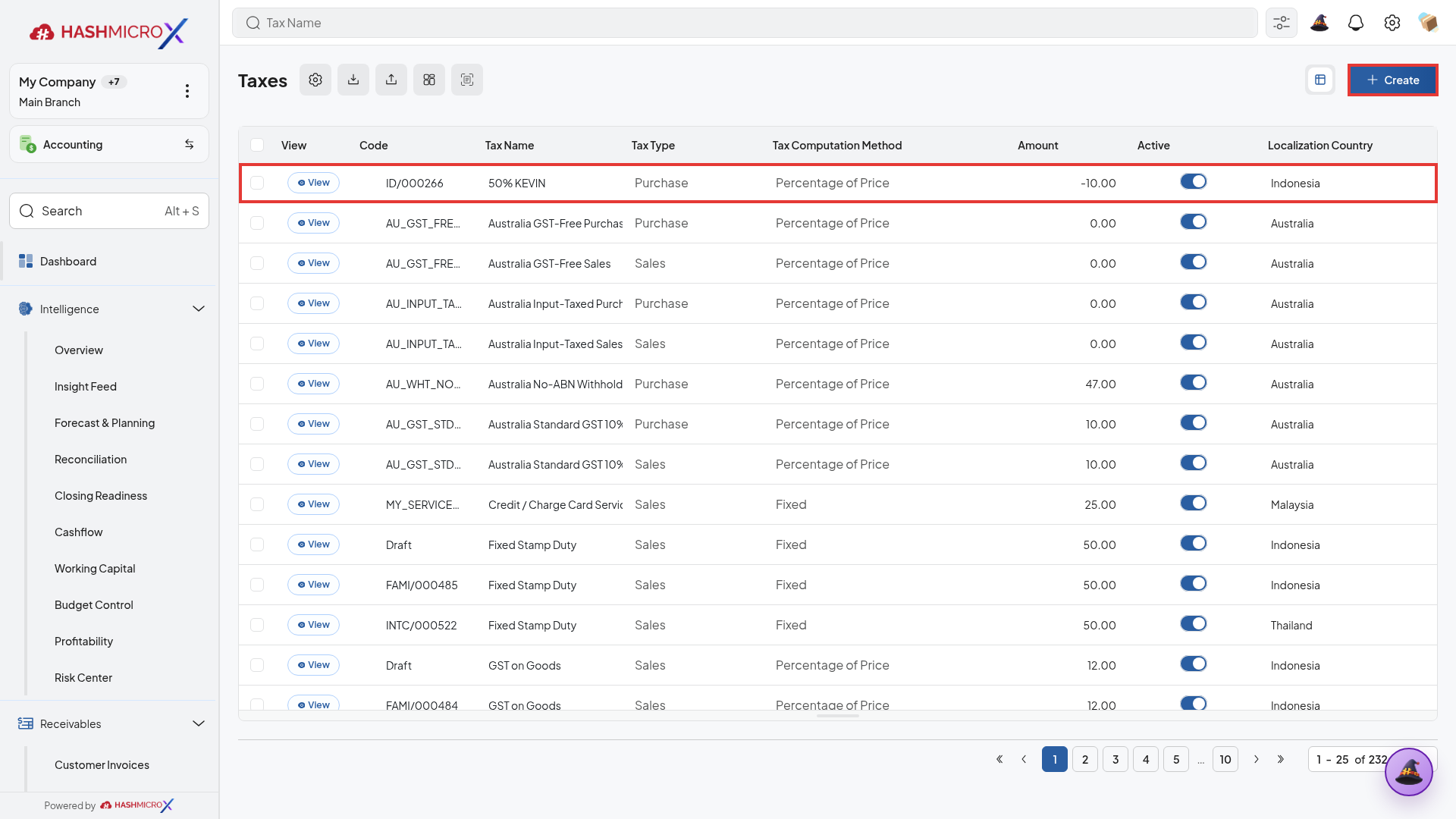
Task: Collapse the Intelligence menu section
Action: point(199,309)
